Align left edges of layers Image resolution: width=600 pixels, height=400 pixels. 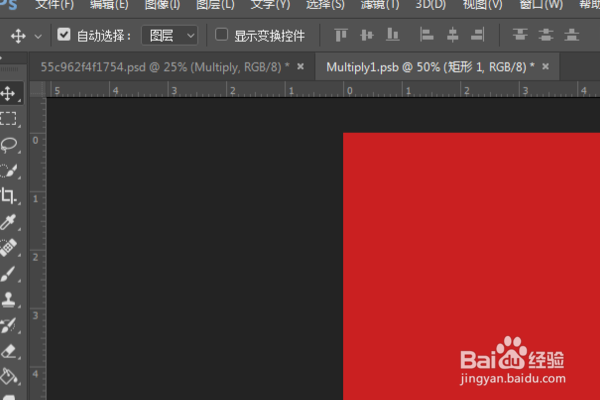point(426,35)
